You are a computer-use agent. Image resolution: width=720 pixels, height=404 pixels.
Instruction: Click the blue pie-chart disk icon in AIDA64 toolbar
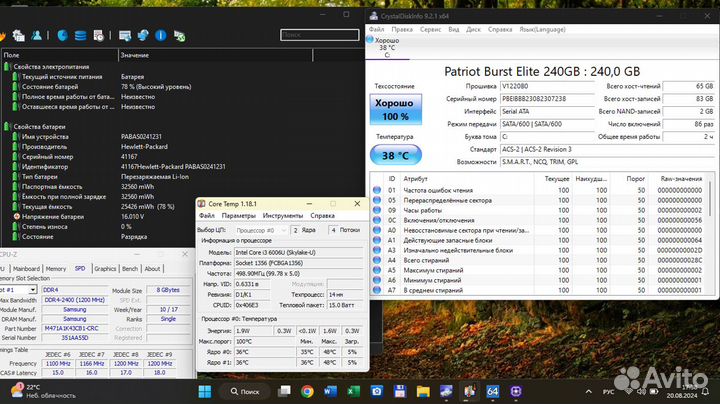62,35
